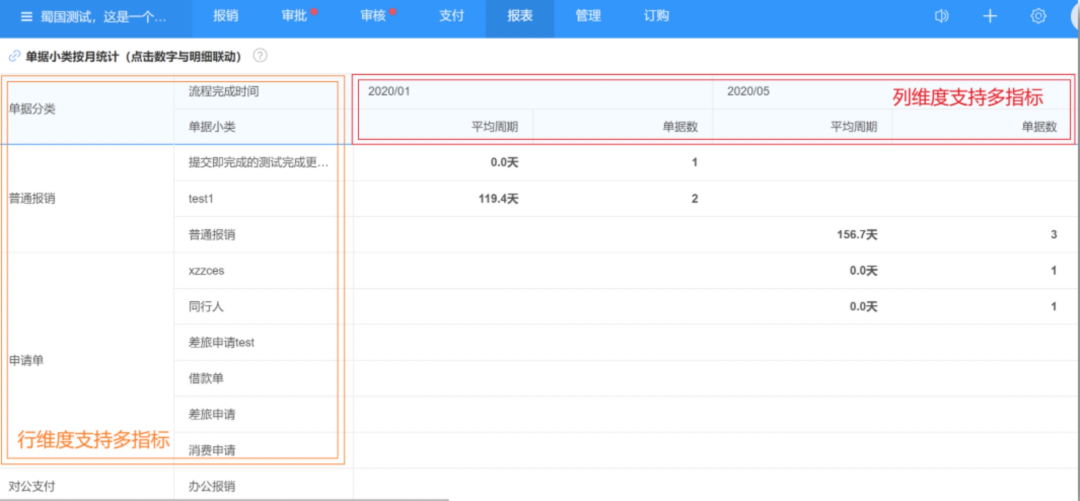Click the speaker announcement icon
The height and width of the screenshot is (501, 1080).
(941, 17)
